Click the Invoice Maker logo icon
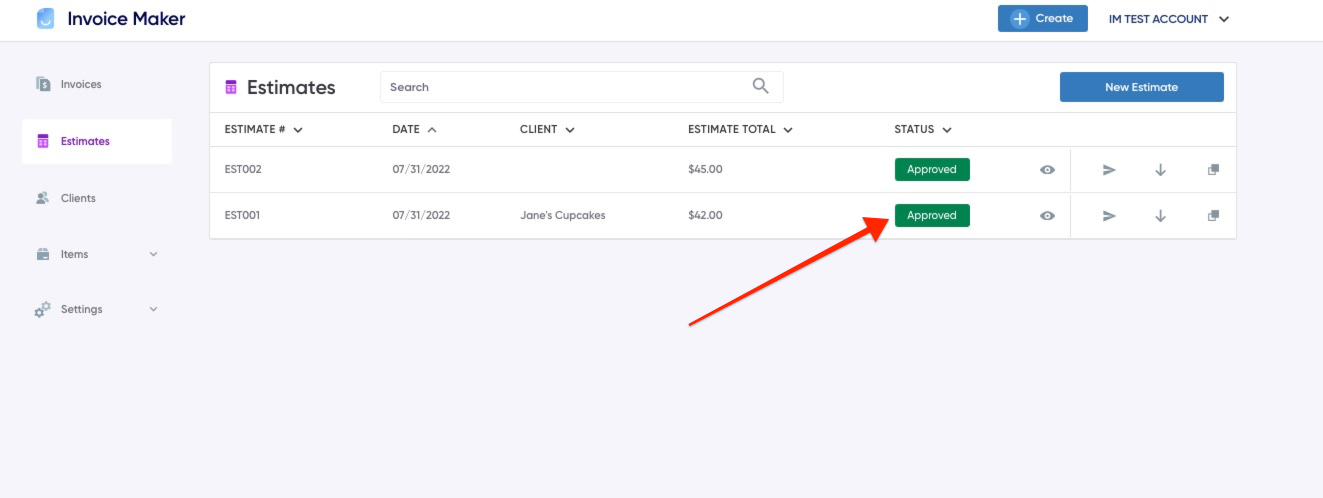The image size is (1323, 498). (x=46, y=19)
